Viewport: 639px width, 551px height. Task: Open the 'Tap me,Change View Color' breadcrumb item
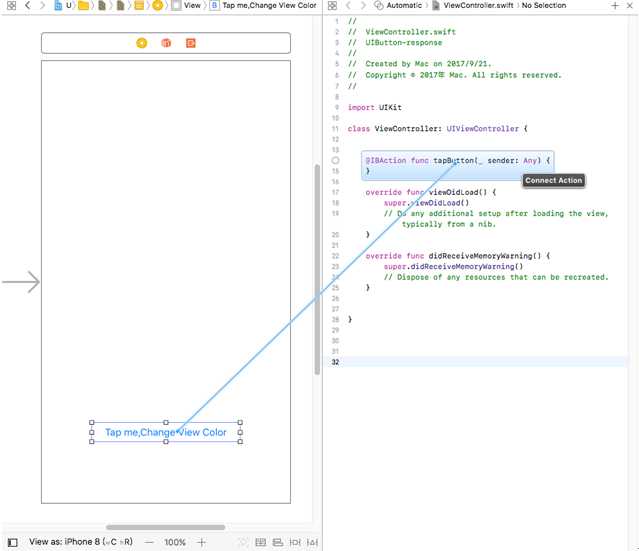tap(263, 6)
